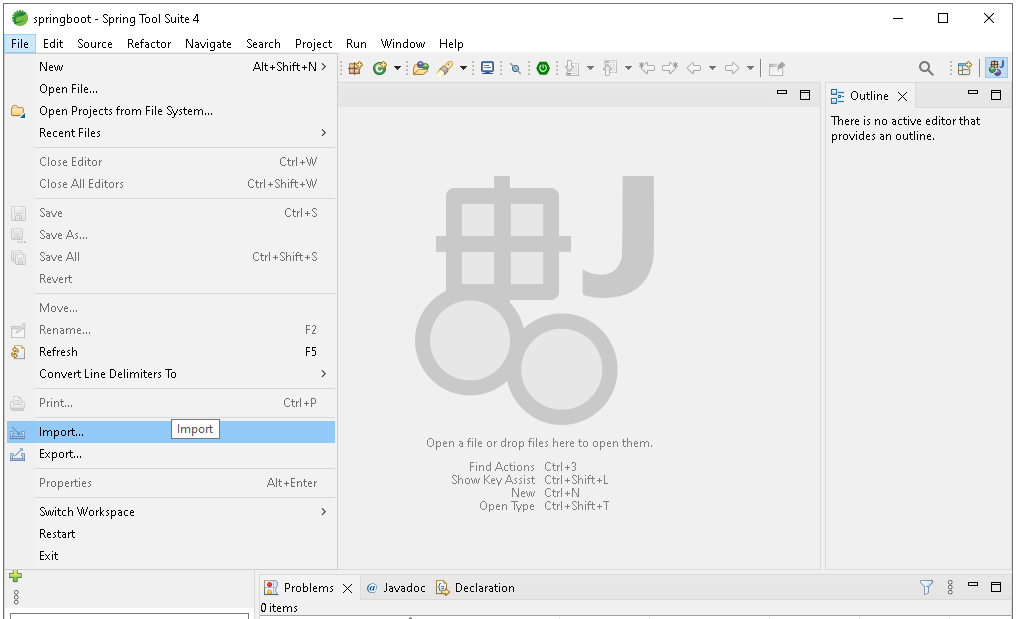The image size is (1016, 619).
Task: Open the Search menu
Action: coord(263,44)
